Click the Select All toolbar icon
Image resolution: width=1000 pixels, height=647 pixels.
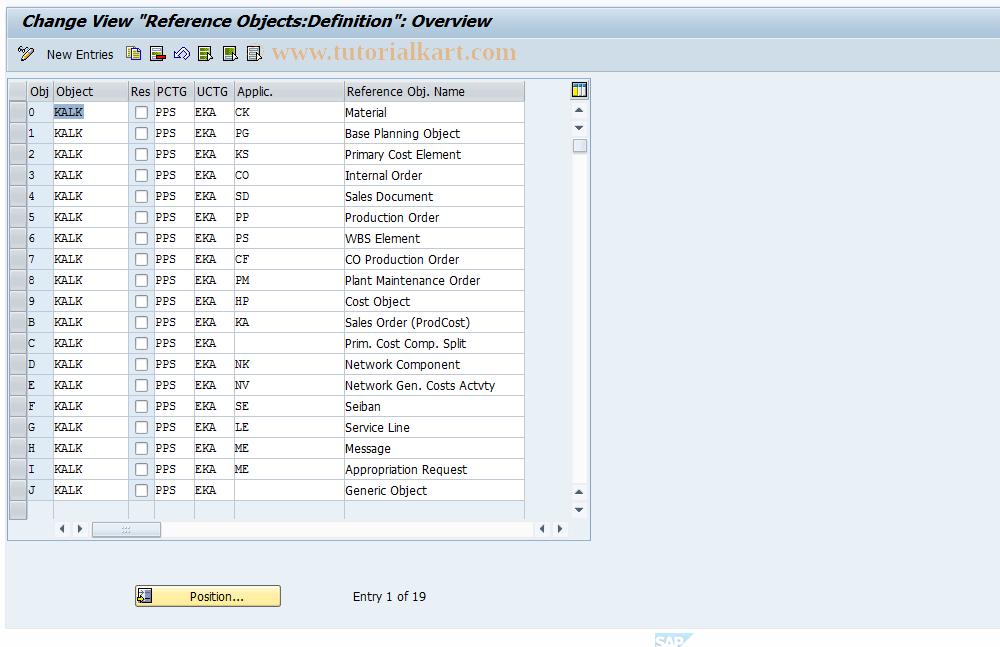(205, 54)
